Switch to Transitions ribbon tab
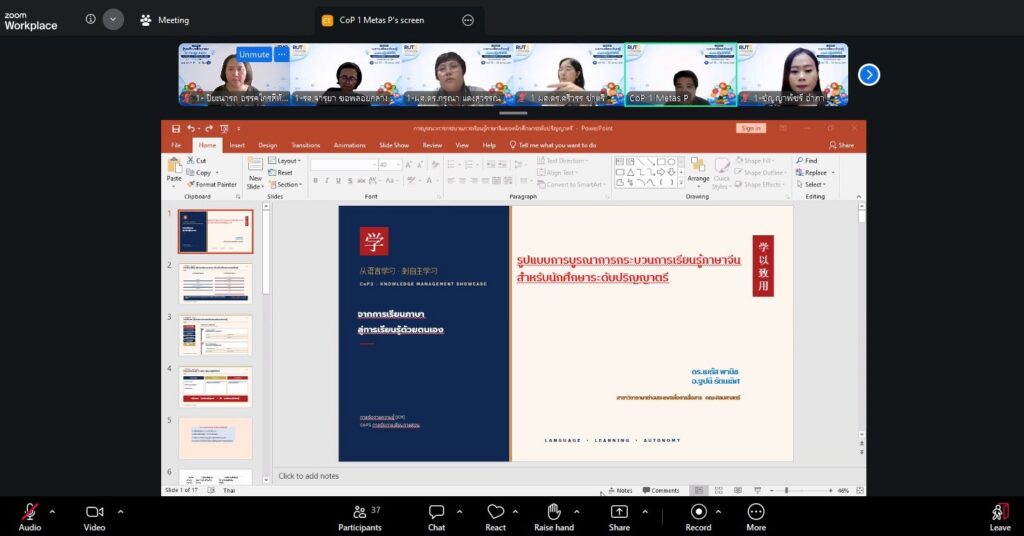Image resolution: width=1024 pixels, height=536 pixels. pos(306,145)
